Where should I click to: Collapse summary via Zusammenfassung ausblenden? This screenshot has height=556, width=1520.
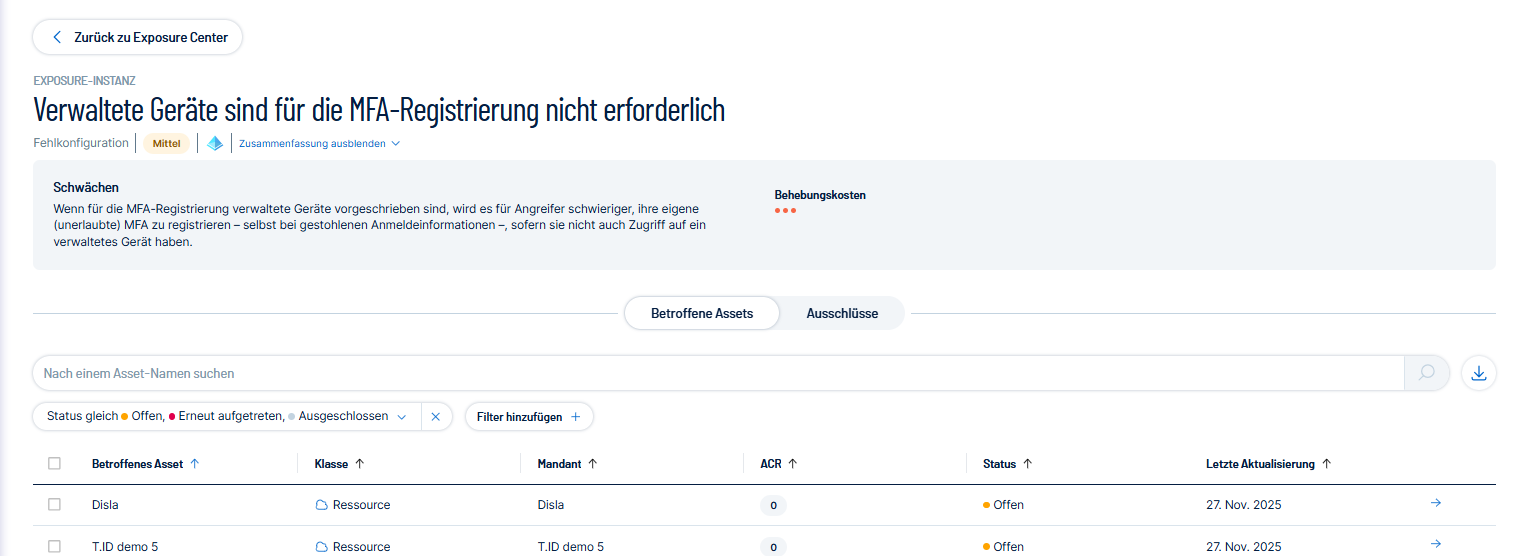pyautogui.click(x=319, y=144)
